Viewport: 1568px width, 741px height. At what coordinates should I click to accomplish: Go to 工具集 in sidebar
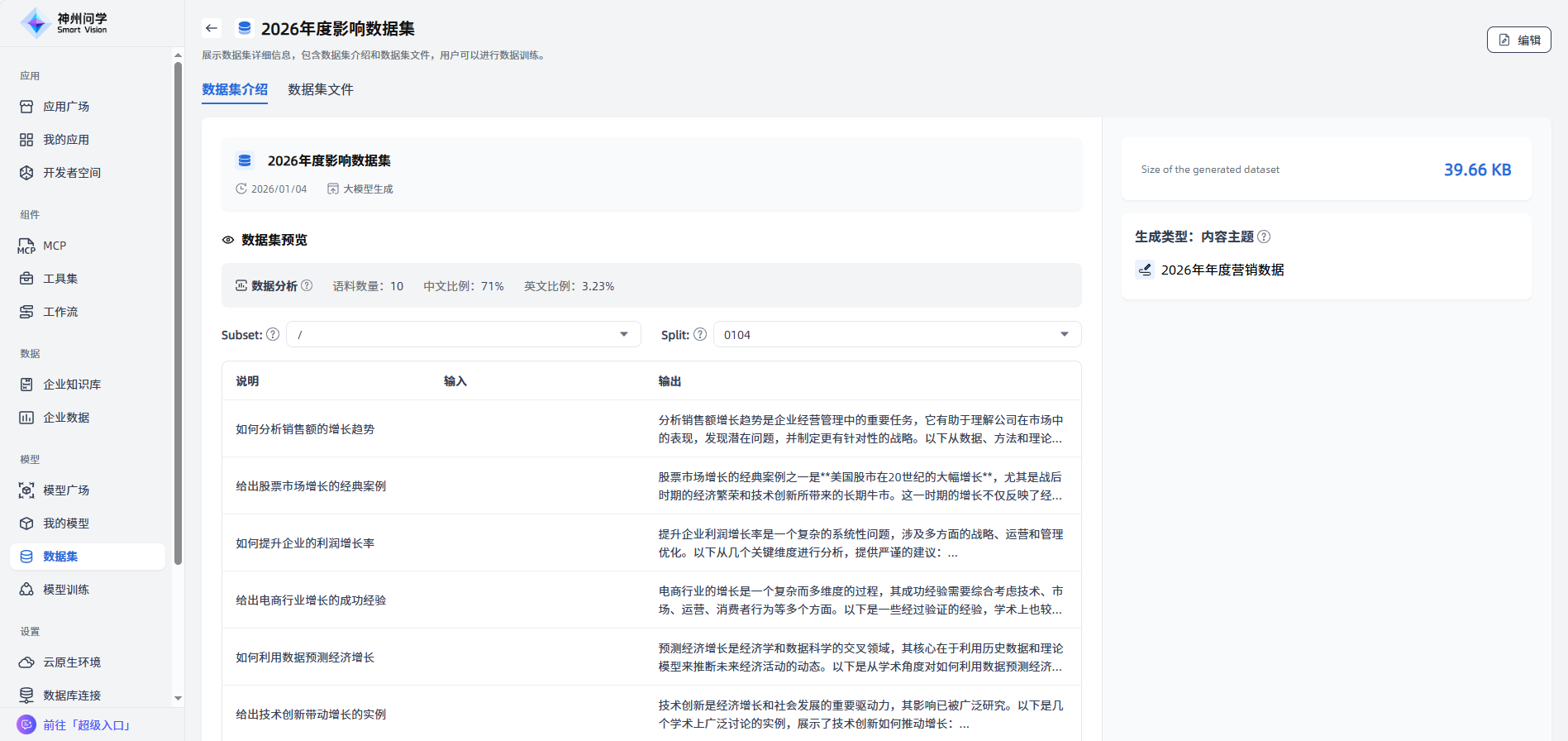(60, 279)
